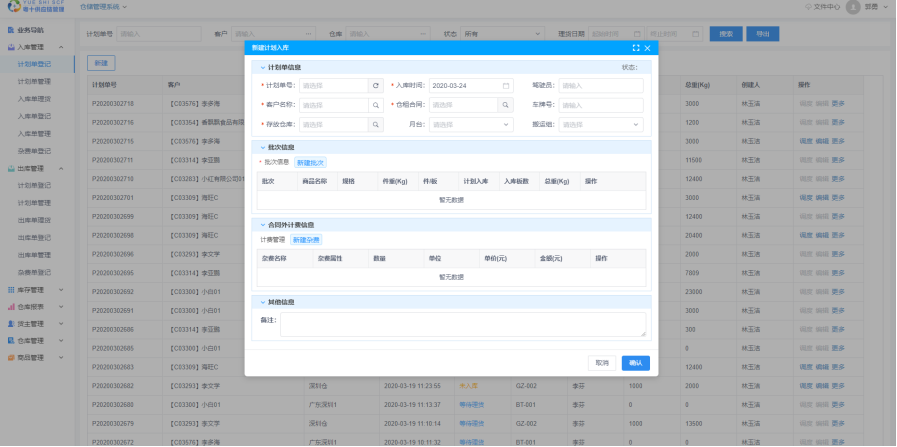Click the ellipsis icon in 客户 filter field
This screenshot has height=447, width=897.
(309, 34)
